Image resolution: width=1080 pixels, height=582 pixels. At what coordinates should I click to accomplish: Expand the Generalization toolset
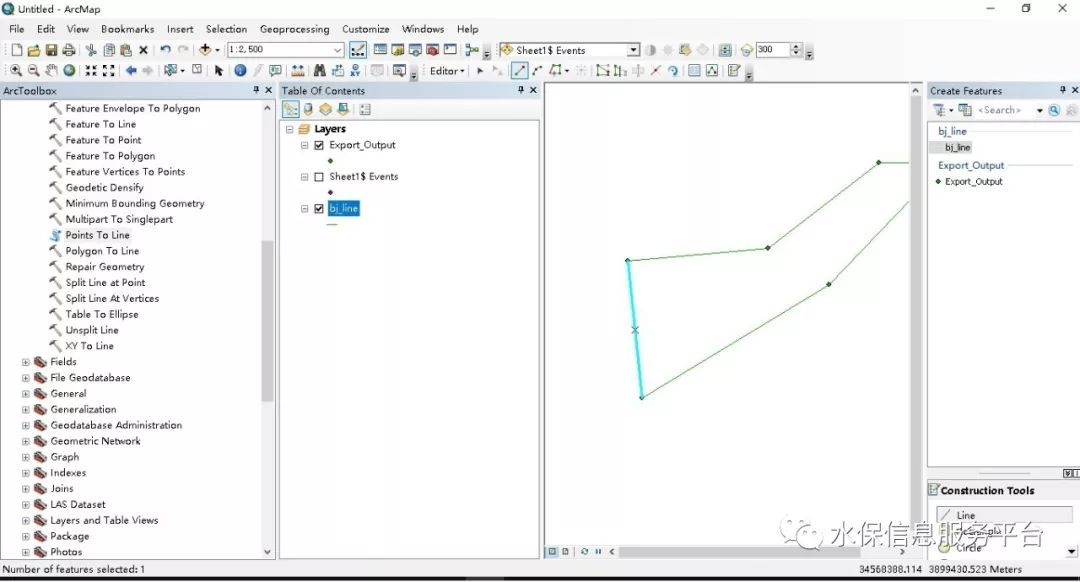(25, 410)
